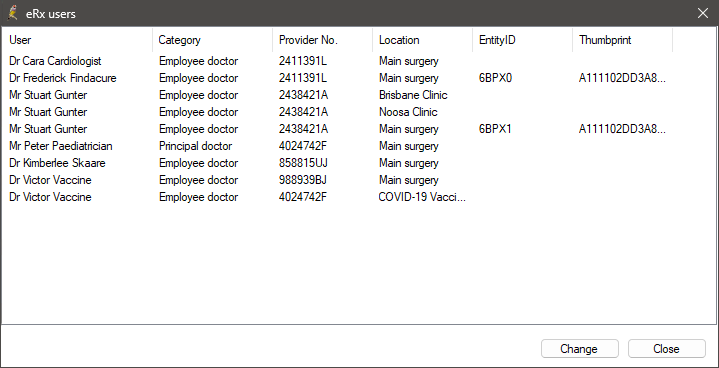Click the EntityID column header
This screenshot has width=719, height=368.
522,40
